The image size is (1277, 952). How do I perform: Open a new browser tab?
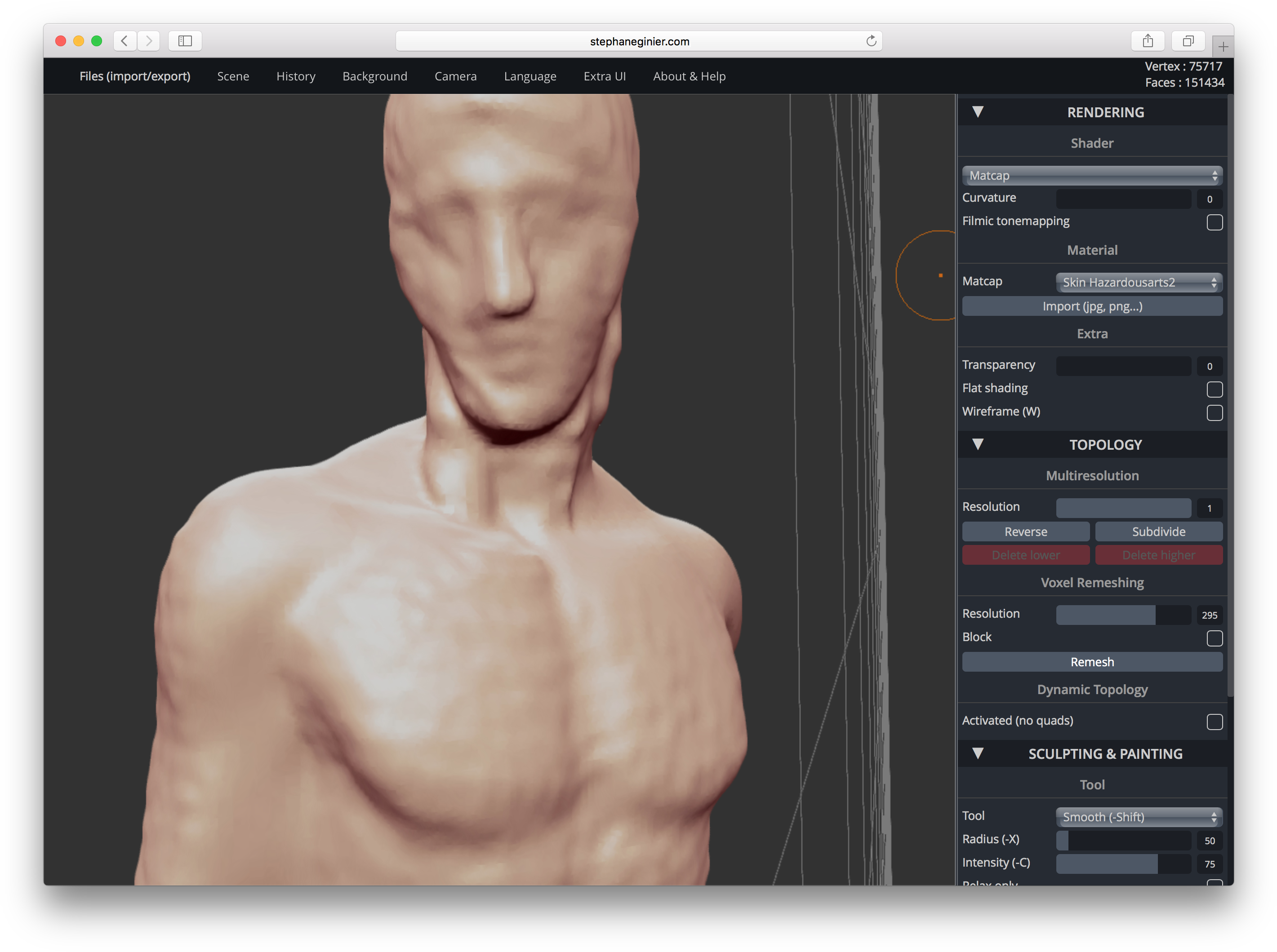click(1223, 46)
